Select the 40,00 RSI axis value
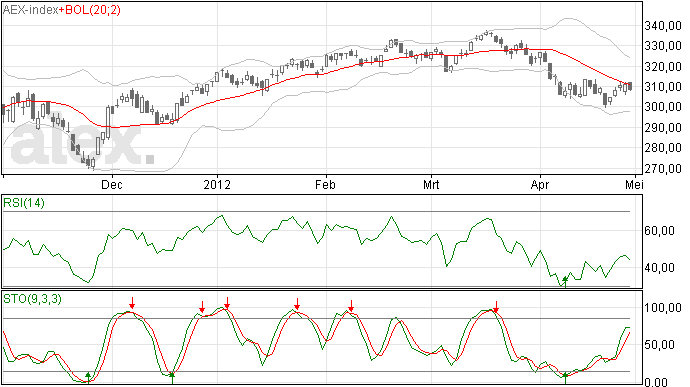 pyautogui.click(x=659, y=268)
